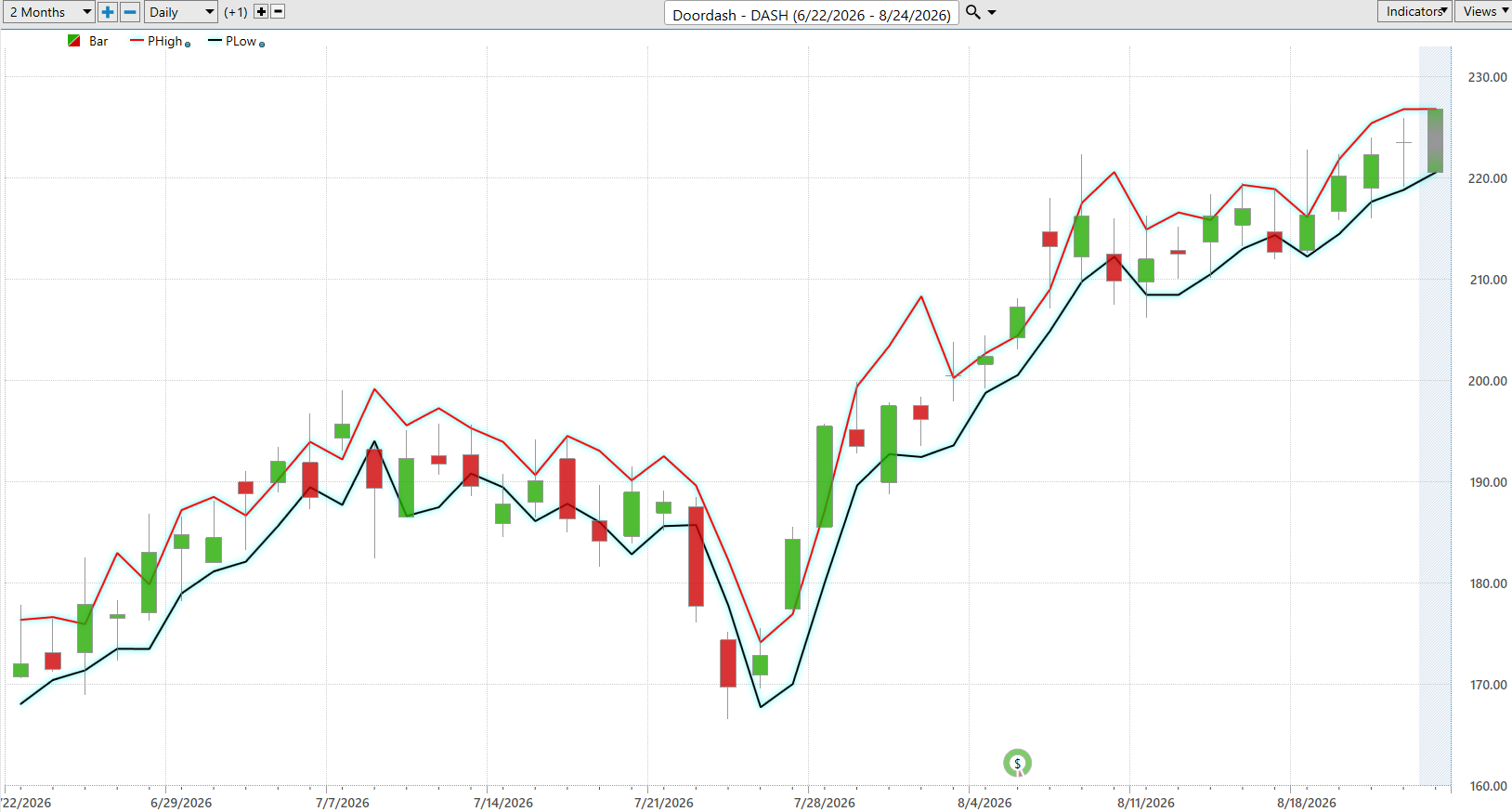1512x812 pixels.
Task: Click the 190.00 price axis label
Action: (x=1488, y=482)
